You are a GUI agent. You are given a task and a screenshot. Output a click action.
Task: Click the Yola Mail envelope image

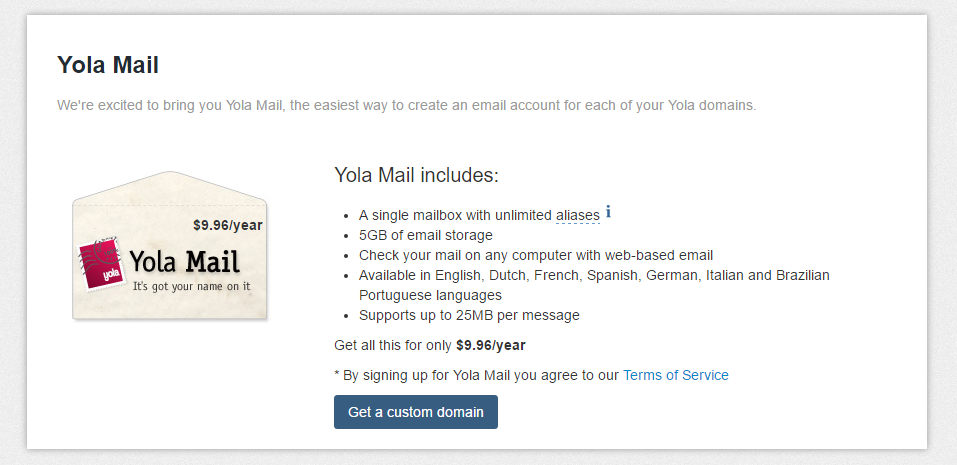pyautogui.click(x=170, y=246)
